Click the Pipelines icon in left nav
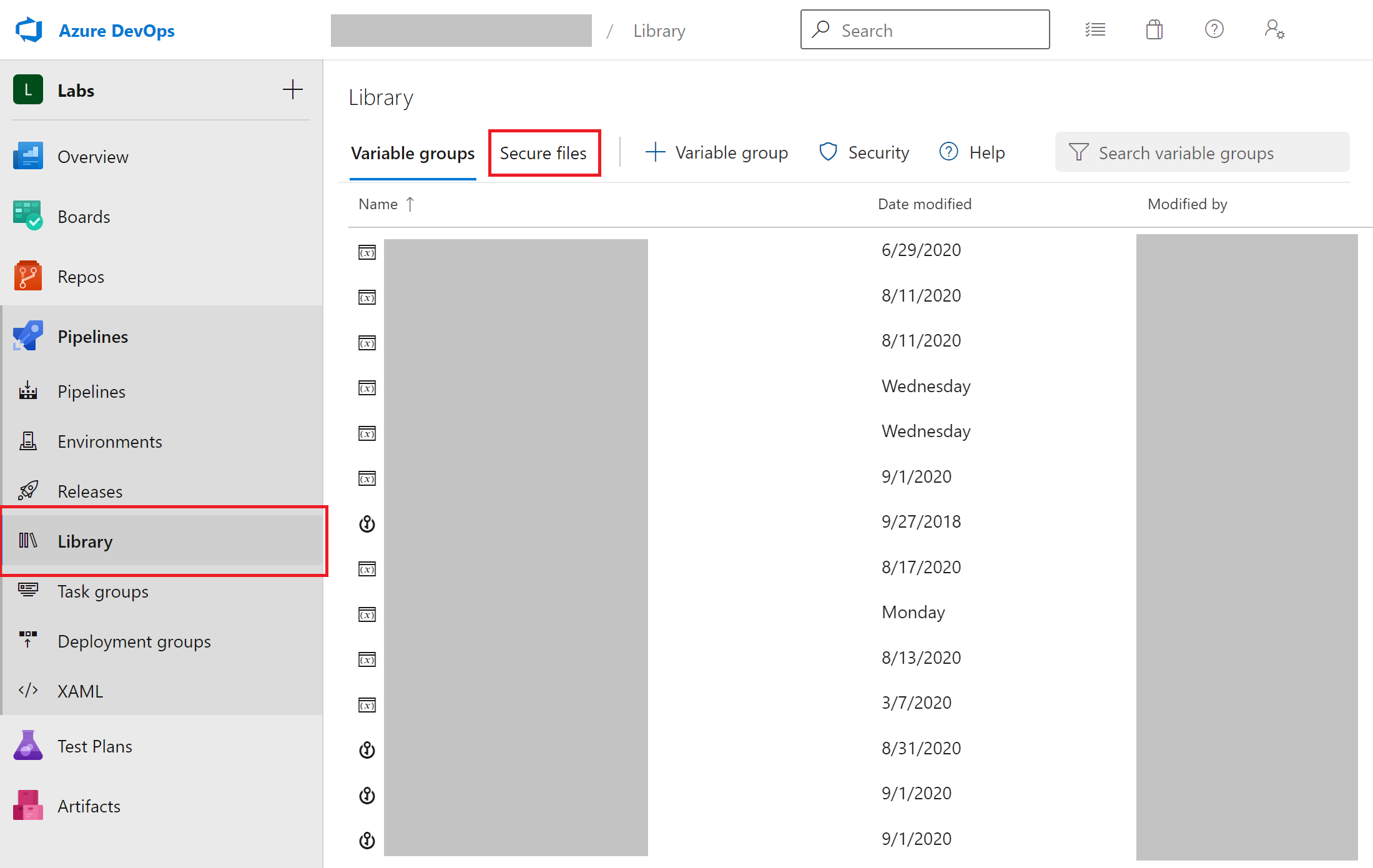 26,336
